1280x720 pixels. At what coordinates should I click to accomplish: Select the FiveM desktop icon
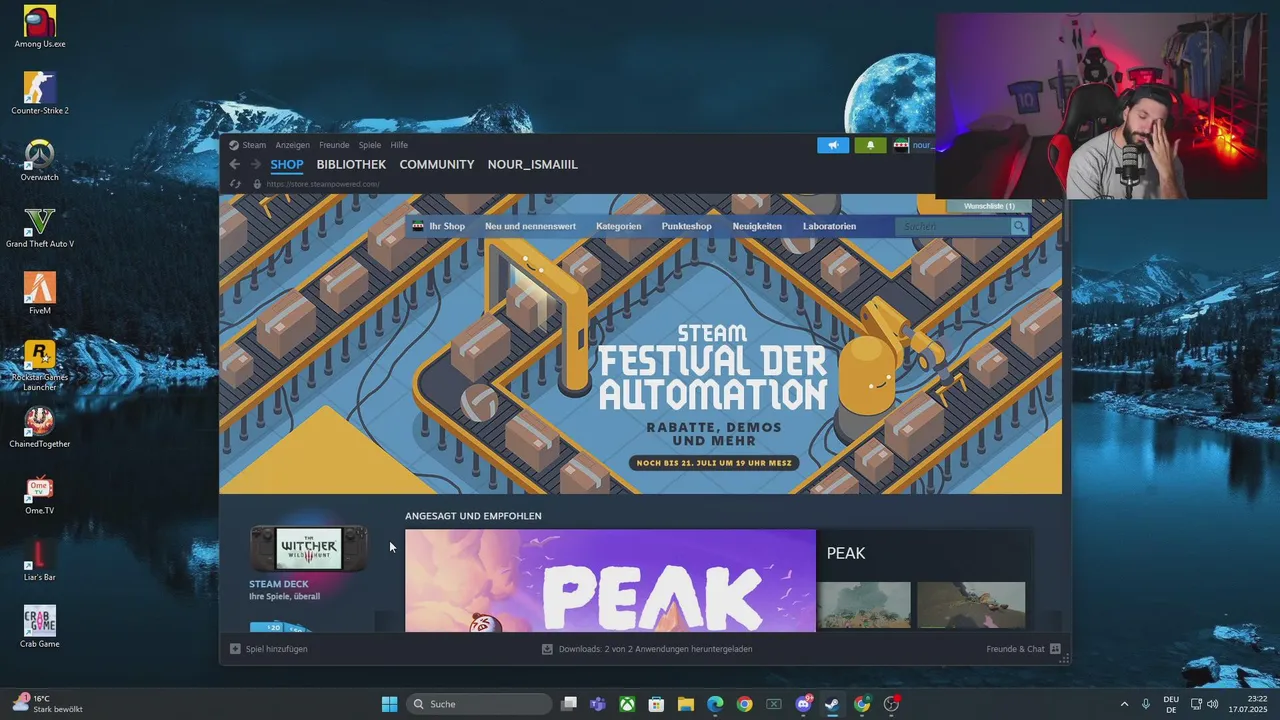(40, 294)
